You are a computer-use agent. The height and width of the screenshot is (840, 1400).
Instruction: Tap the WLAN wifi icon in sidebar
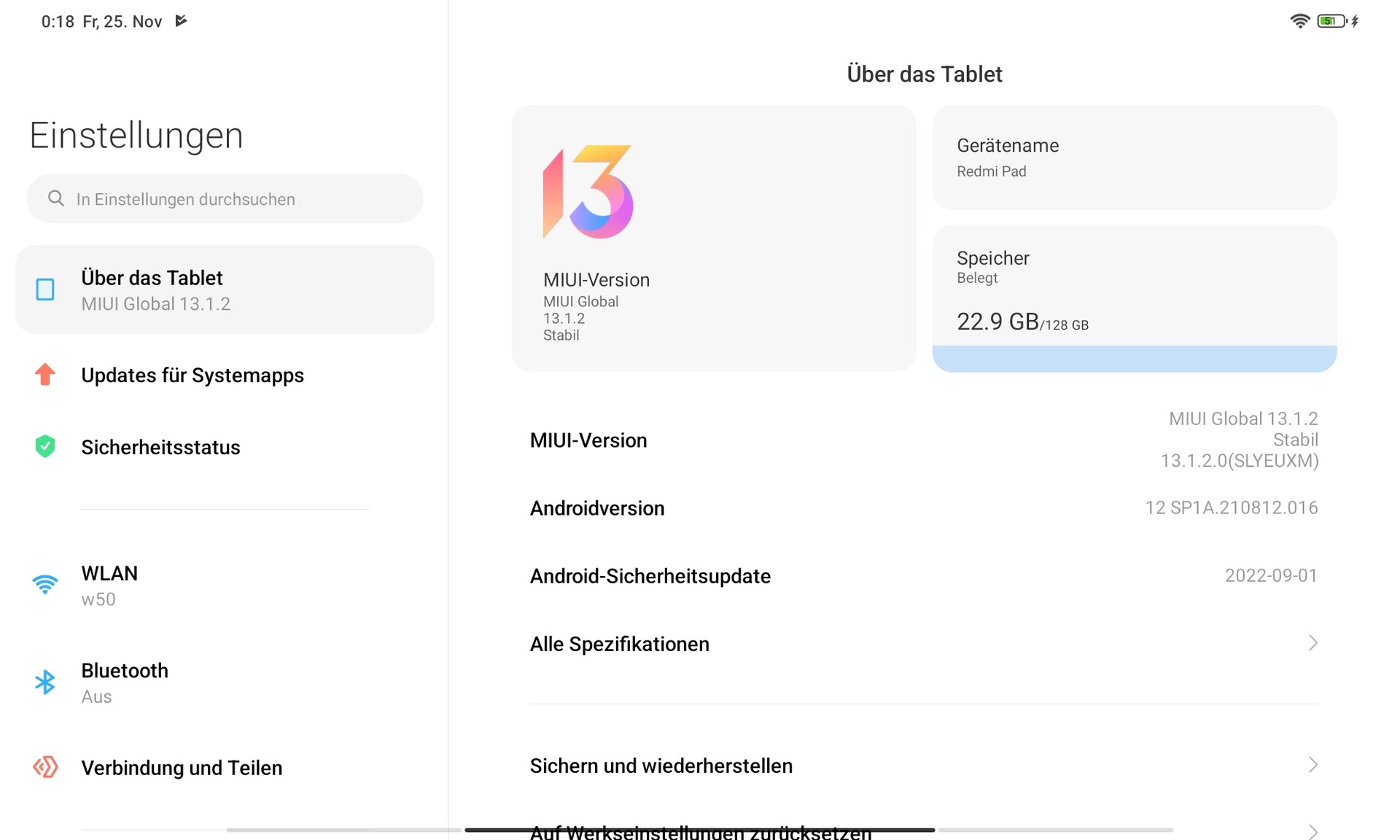point(45,585)
